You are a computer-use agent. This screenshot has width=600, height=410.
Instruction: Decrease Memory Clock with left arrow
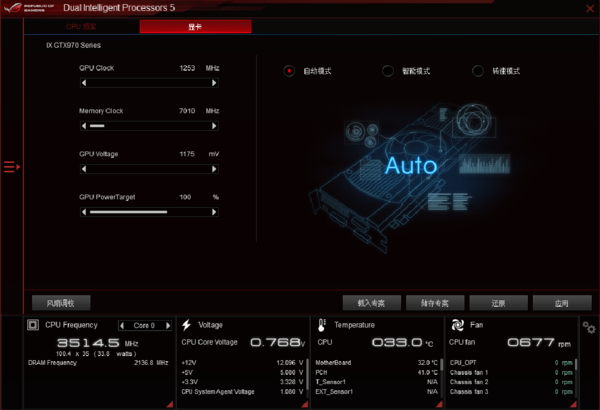[84, 126]
